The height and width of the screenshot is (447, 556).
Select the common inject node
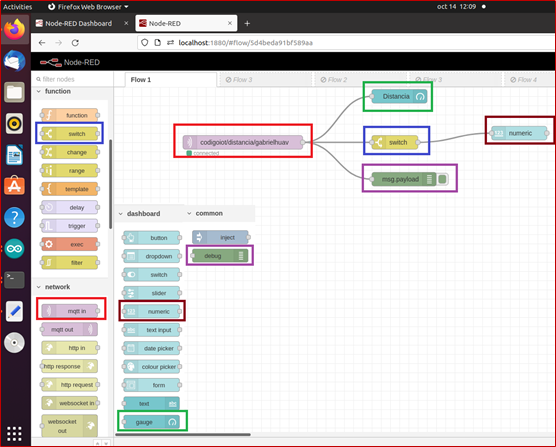pyautogui.click(x=221, y=238)
